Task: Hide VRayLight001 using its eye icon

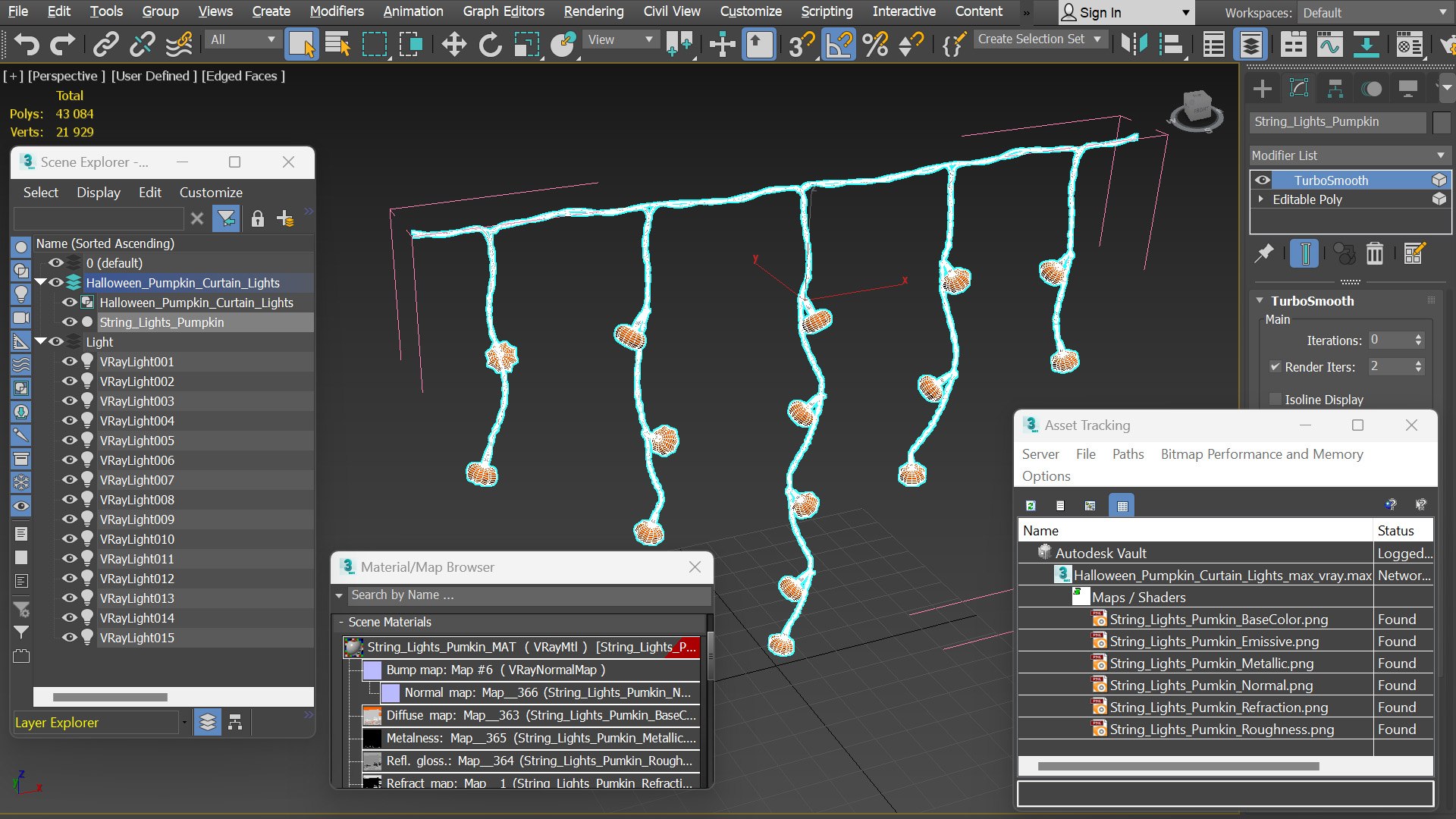Action: 70,362
